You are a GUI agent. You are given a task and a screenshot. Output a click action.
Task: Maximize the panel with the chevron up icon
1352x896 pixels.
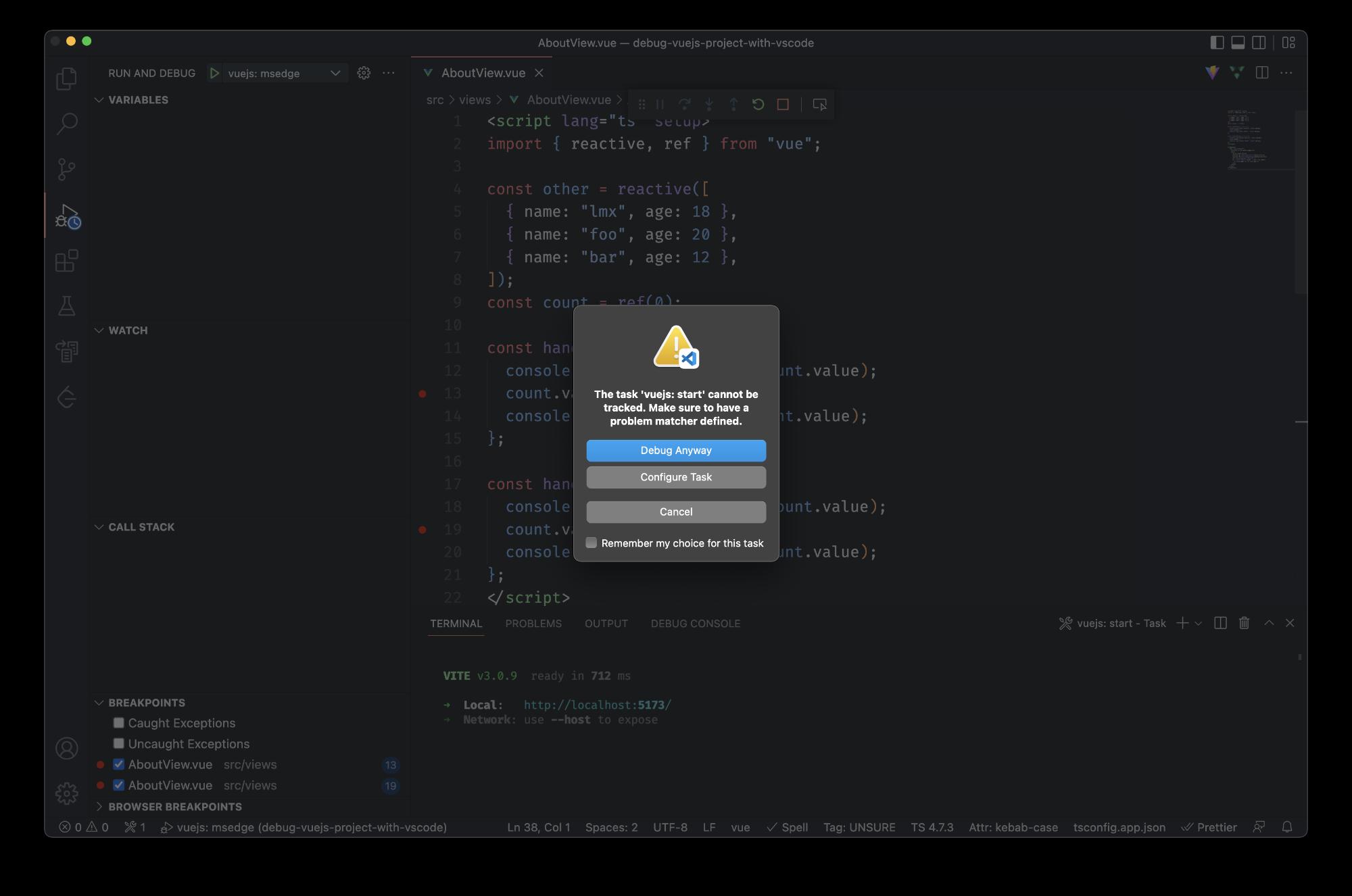(x=1269, y=623)
